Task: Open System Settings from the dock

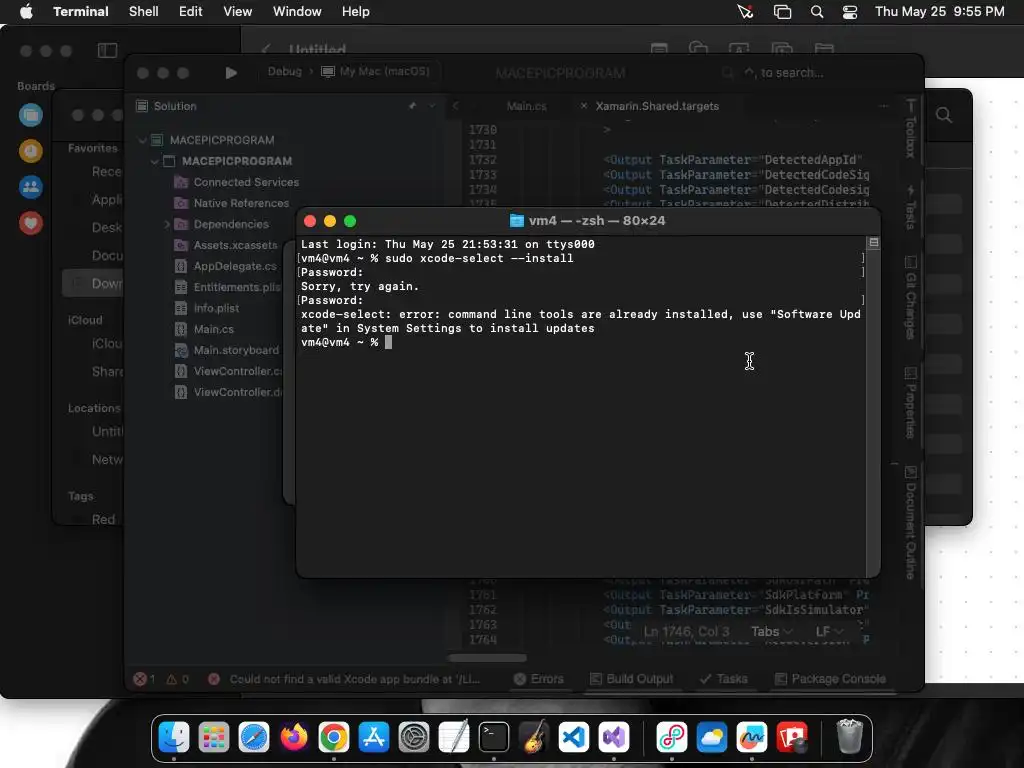Action: click(414, 738)
